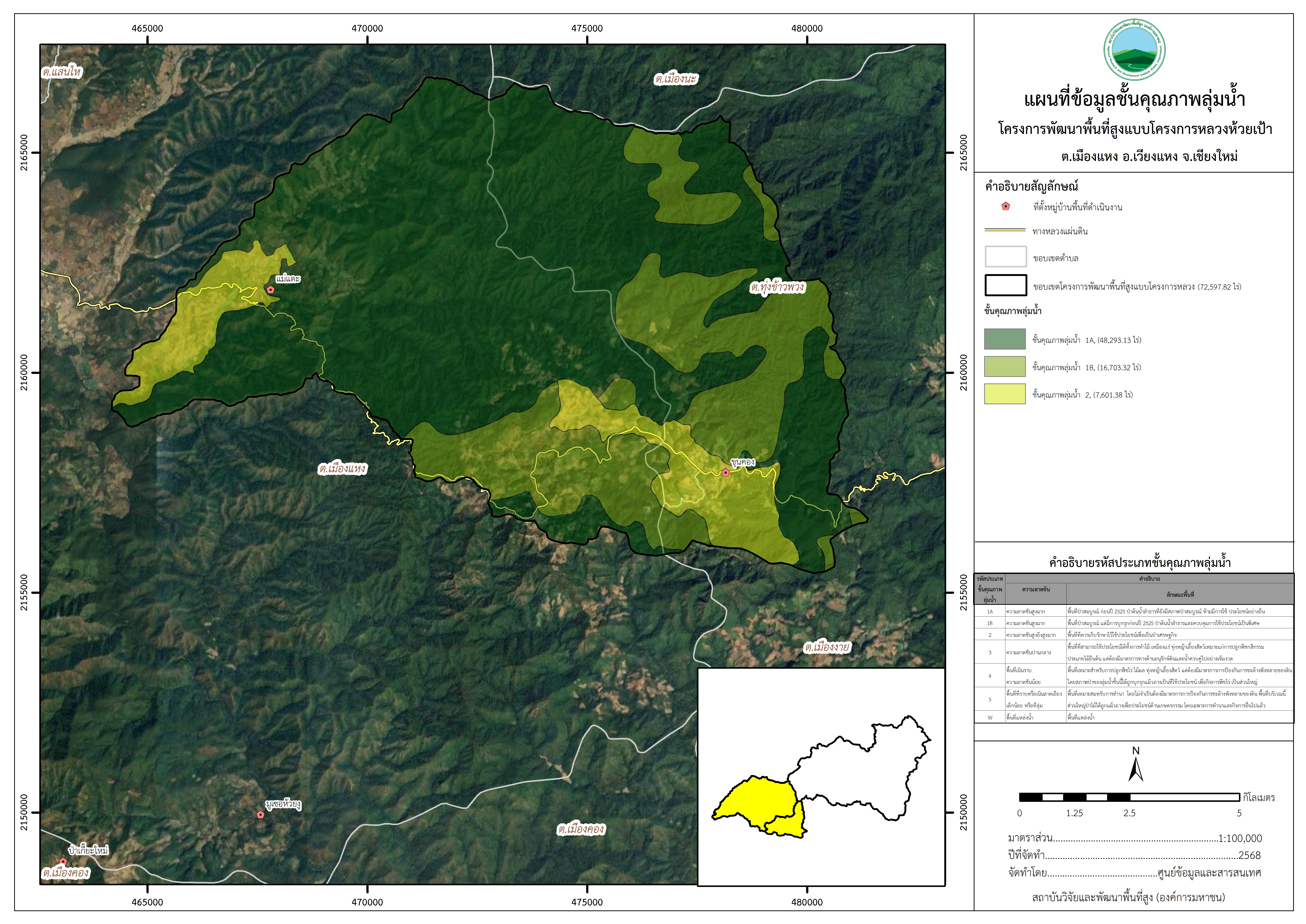Click the ลักษณะพื้นที่ column header
This screenshot has height=924, width=1306.
click(x=1180, y=594)
